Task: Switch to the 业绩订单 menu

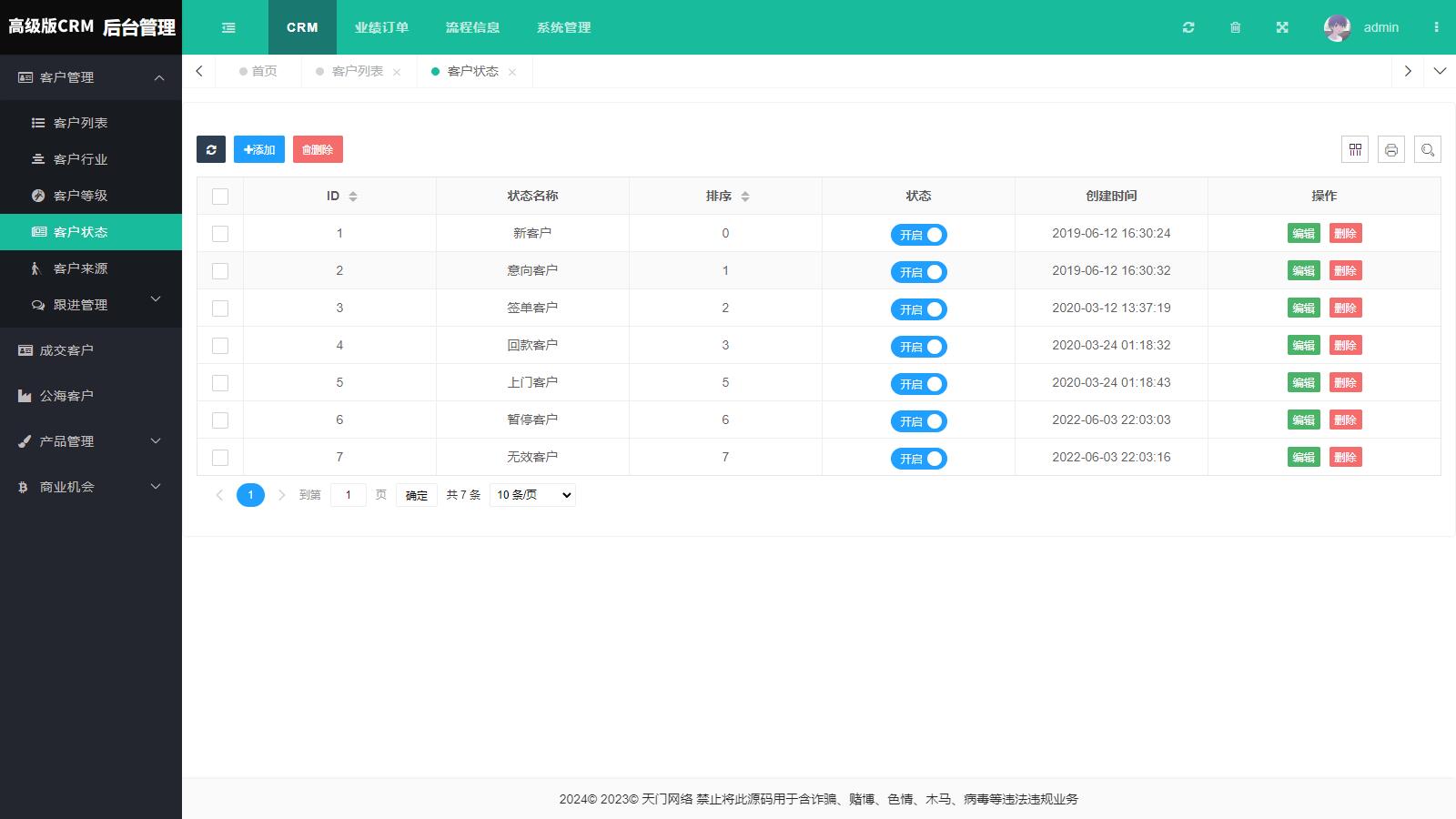Action: (381, 27)
